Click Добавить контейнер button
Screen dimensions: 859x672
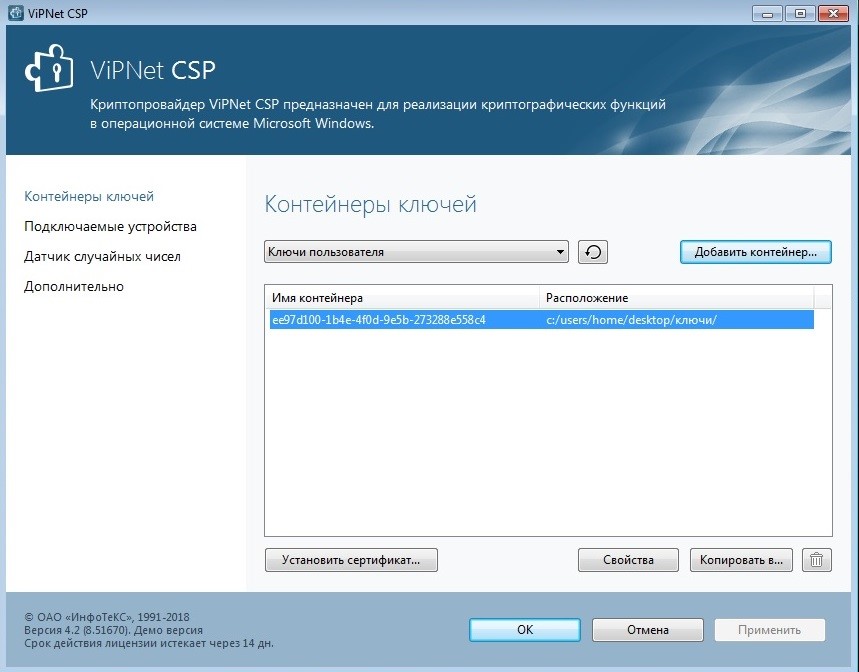[755, 252]
